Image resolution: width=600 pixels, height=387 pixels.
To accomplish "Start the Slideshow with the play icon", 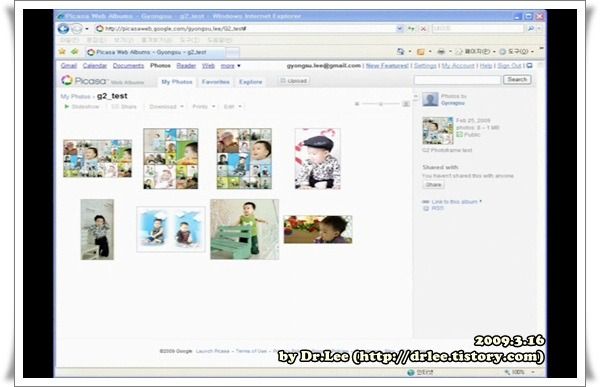I will pos(82,106).
